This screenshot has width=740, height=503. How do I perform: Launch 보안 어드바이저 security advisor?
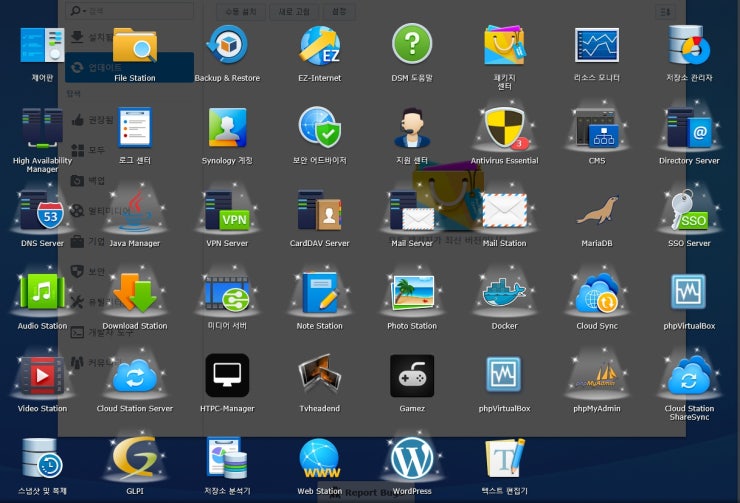tap(320, 127)
